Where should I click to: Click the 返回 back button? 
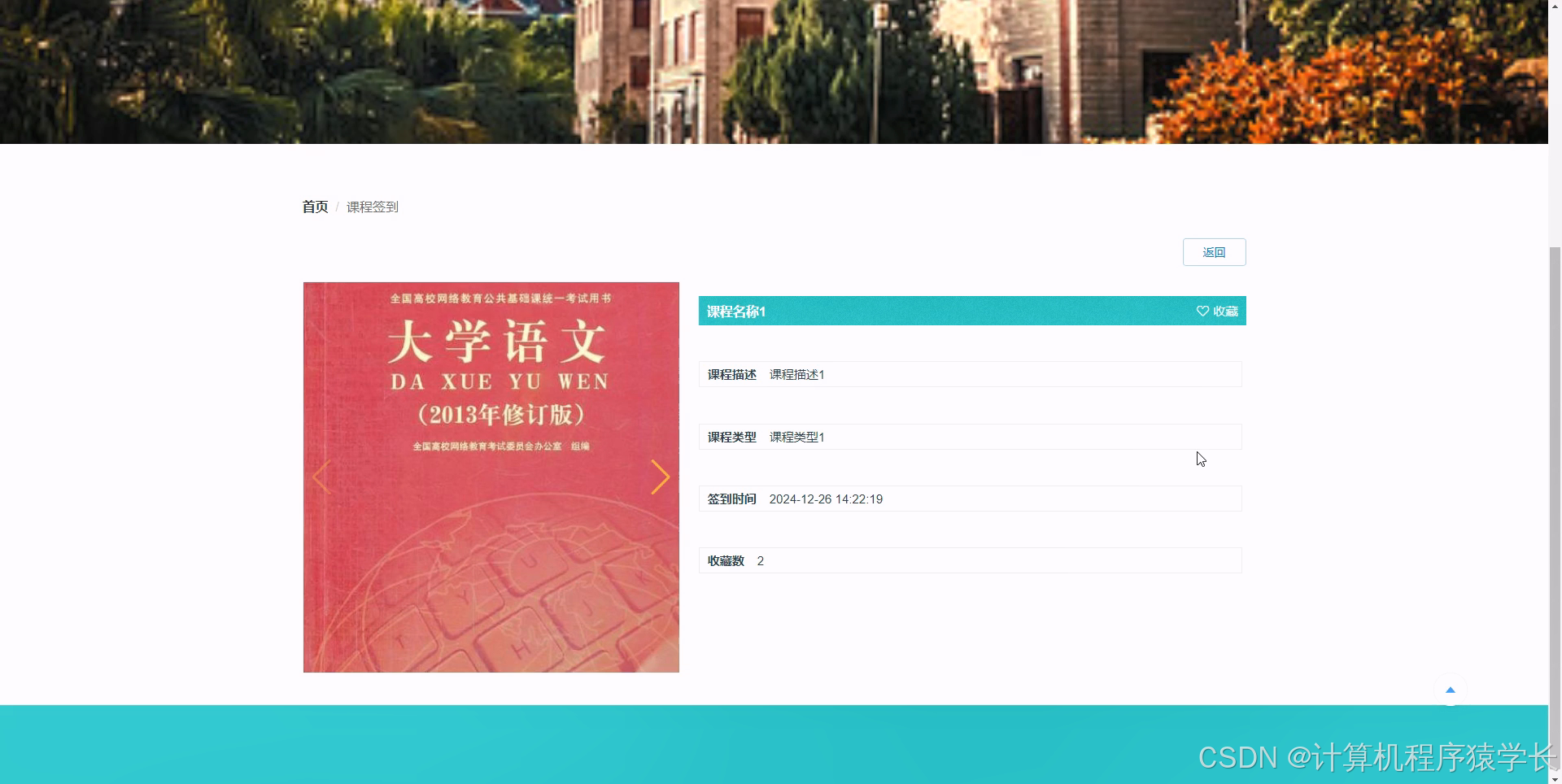click(x=1214, y=252)
